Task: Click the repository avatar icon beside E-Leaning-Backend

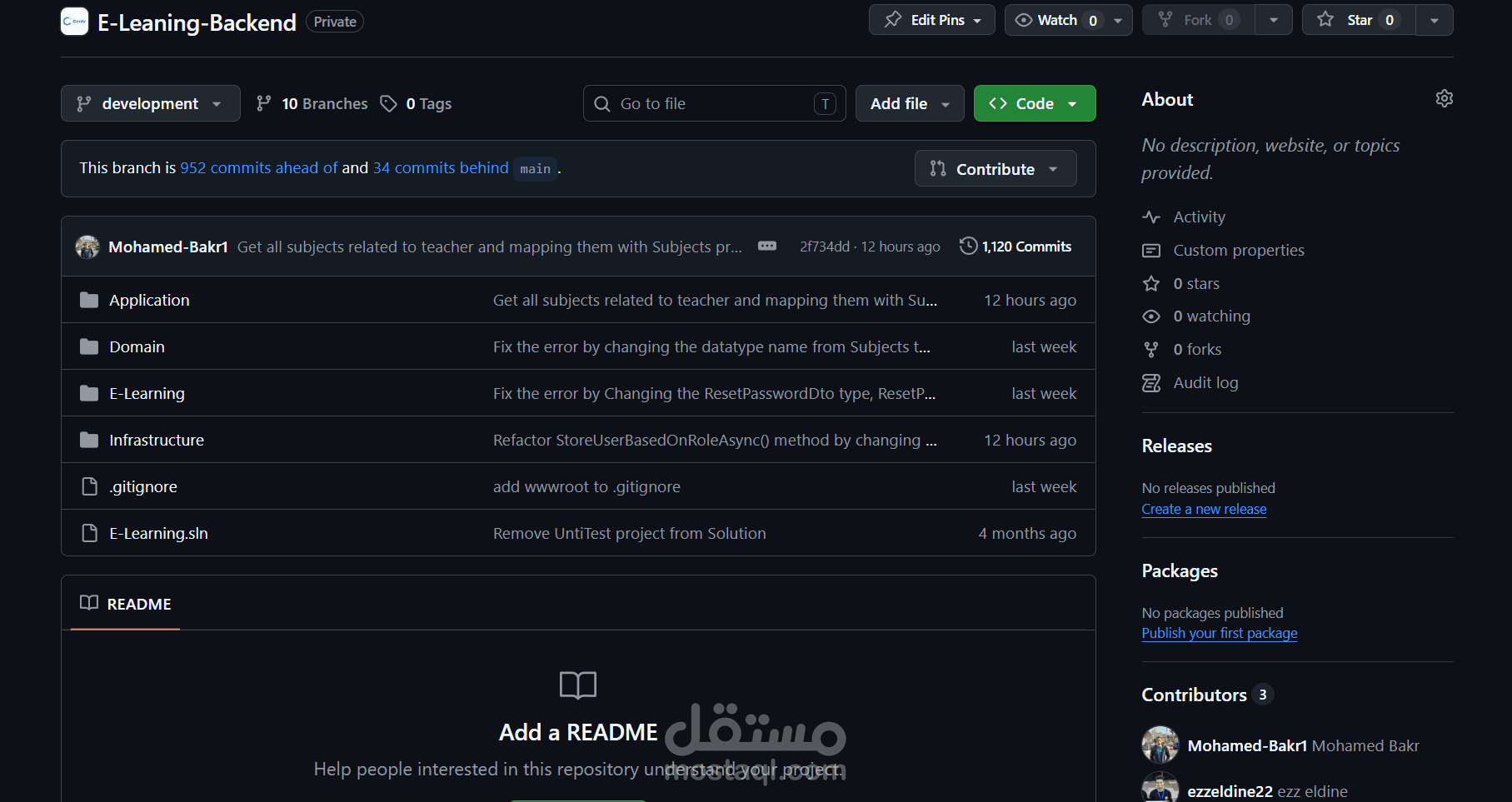Action: [x=74, y=22]
